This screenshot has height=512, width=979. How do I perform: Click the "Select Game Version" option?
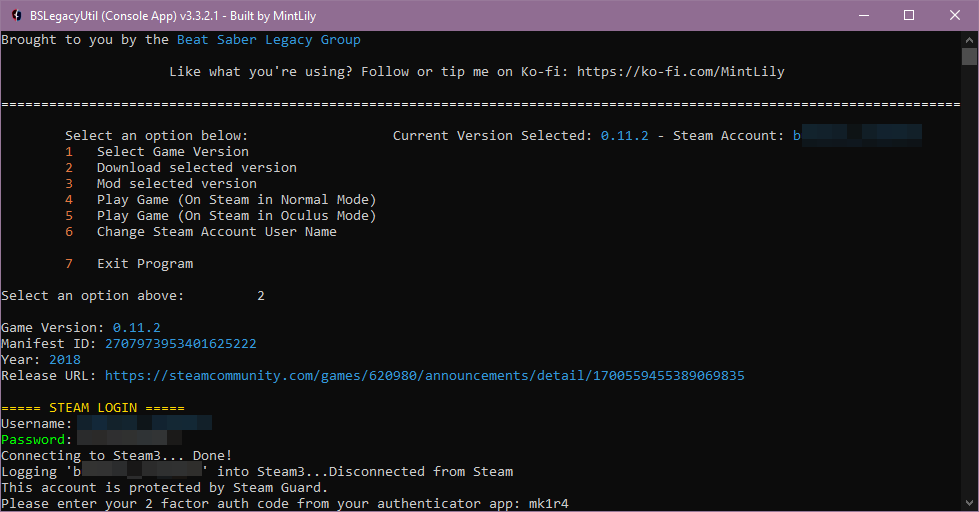tap(172, 152)
